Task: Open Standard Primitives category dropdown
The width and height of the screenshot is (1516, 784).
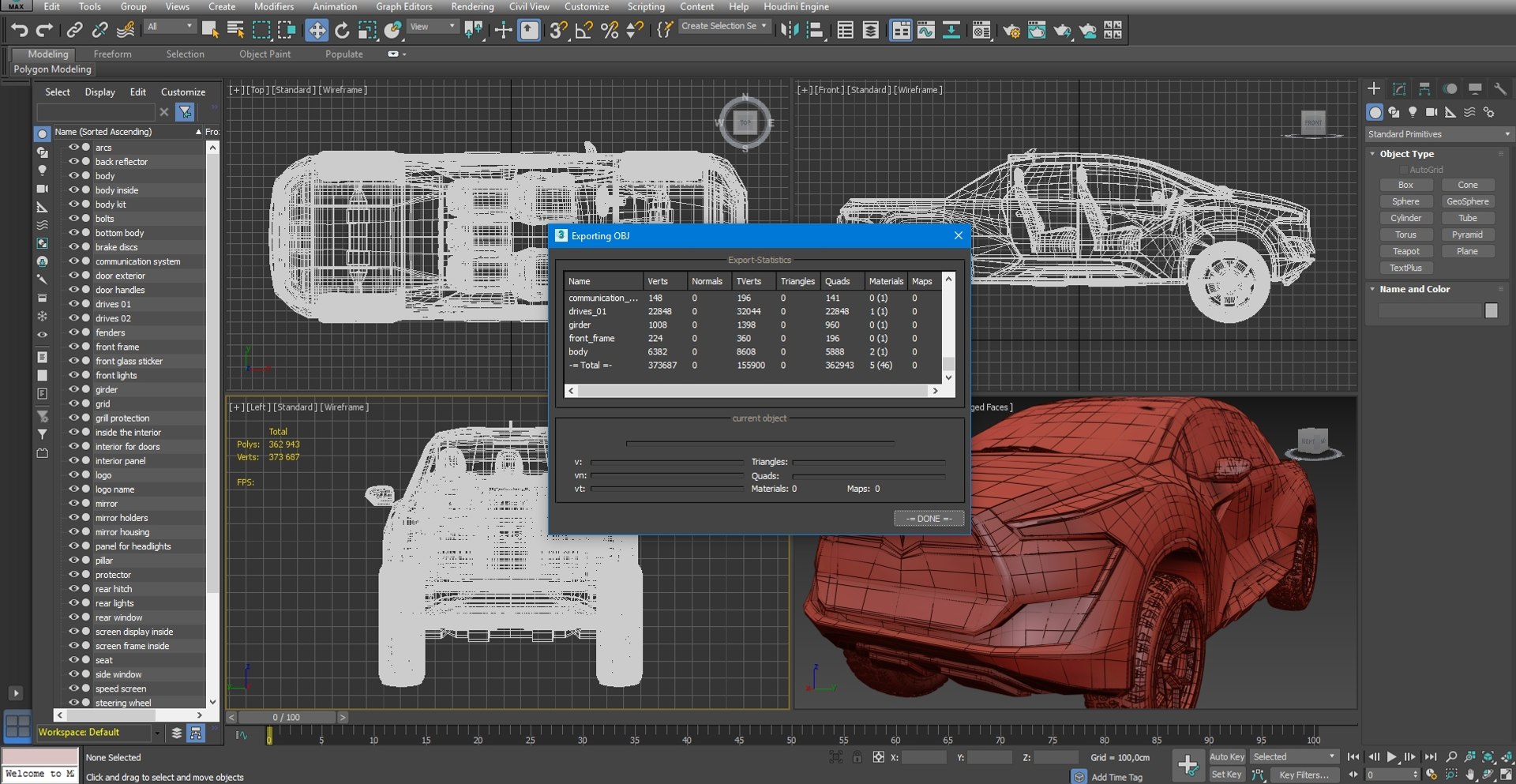Action: [1439, 134]
